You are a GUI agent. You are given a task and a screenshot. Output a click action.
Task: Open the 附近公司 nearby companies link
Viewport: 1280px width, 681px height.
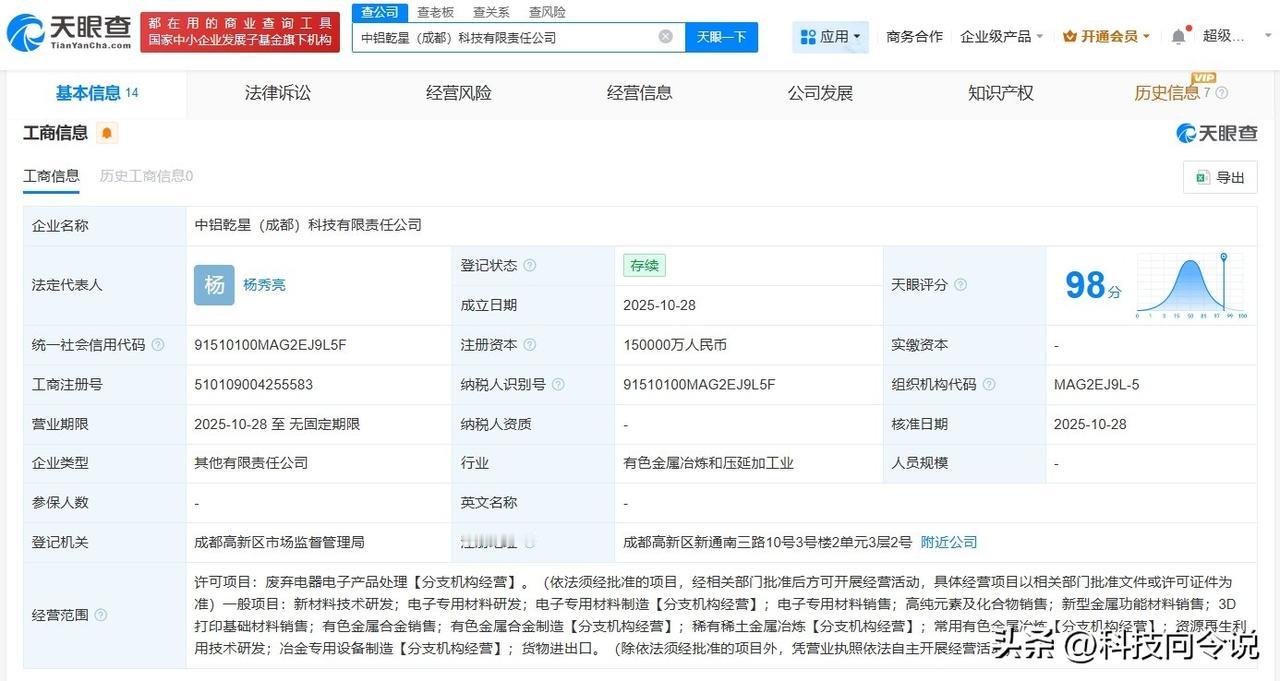pos(949,542)
